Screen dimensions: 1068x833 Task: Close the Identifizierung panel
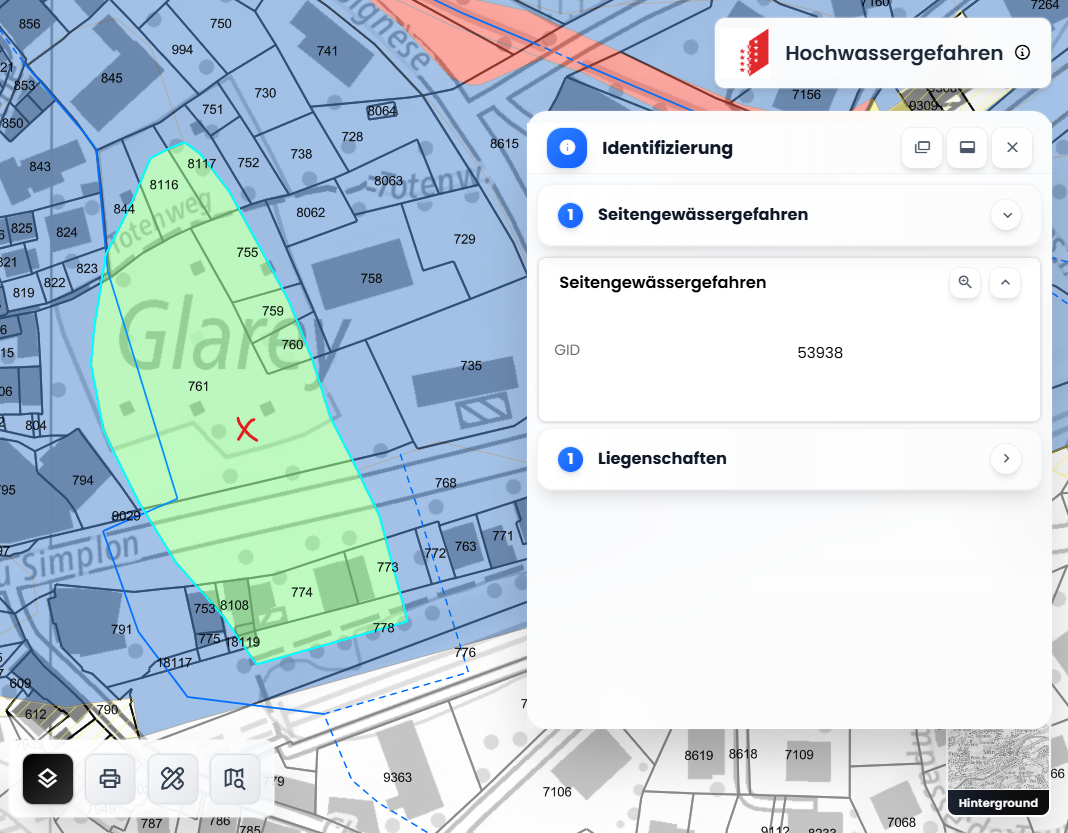click(1012, 148)
